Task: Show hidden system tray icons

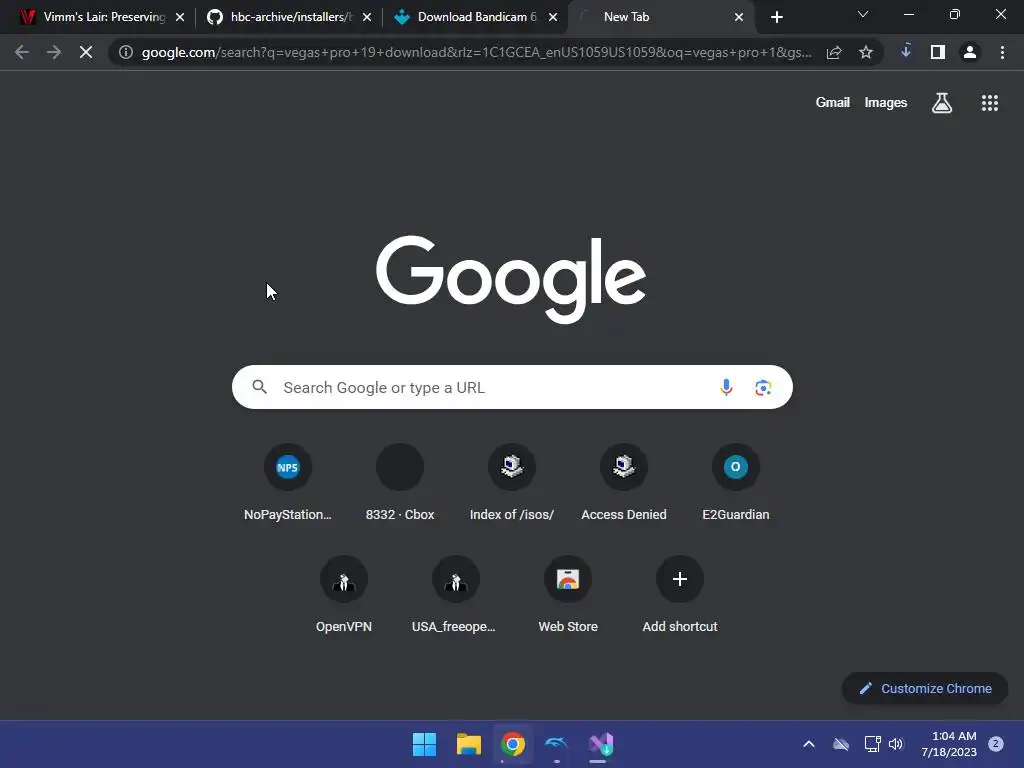Action: [808, 744]
